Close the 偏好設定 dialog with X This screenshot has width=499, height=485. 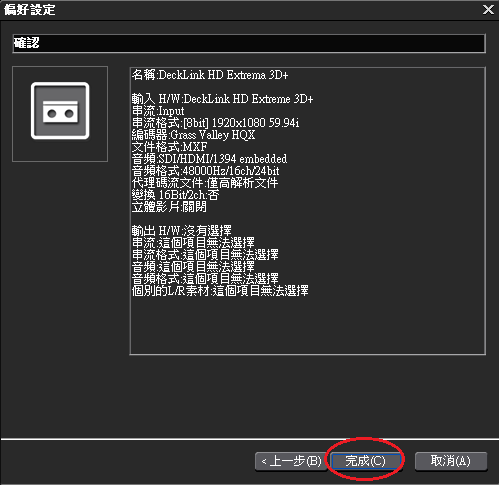click(x=488, y=9)
